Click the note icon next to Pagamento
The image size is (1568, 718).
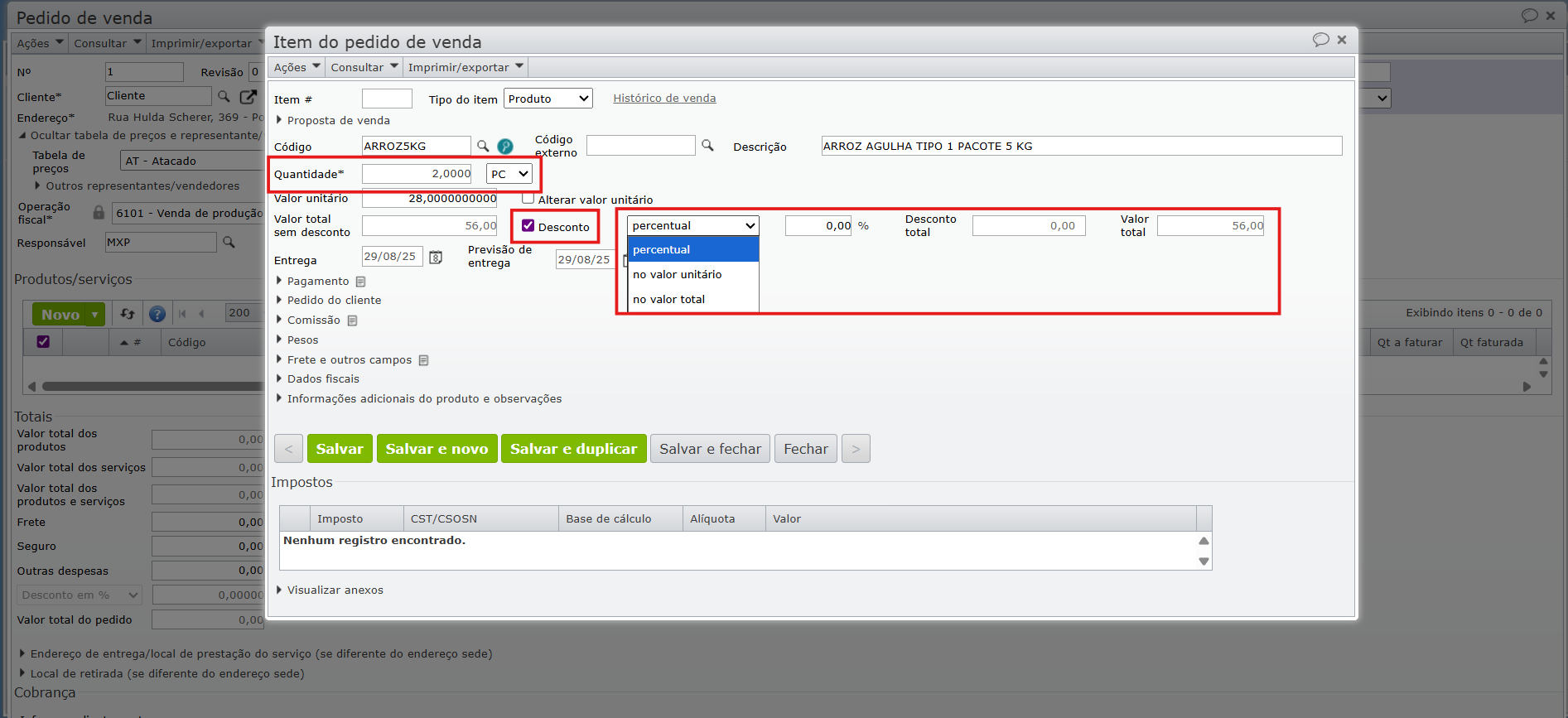coord(360,282)
